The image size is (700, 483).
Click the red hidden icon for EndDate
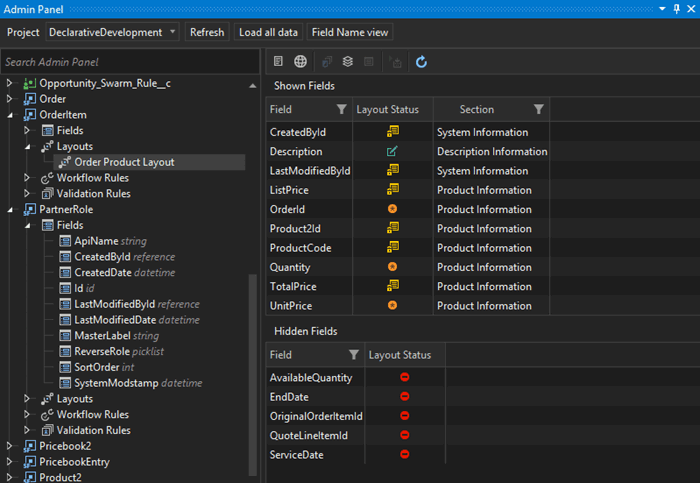click(x=404, y=396)
